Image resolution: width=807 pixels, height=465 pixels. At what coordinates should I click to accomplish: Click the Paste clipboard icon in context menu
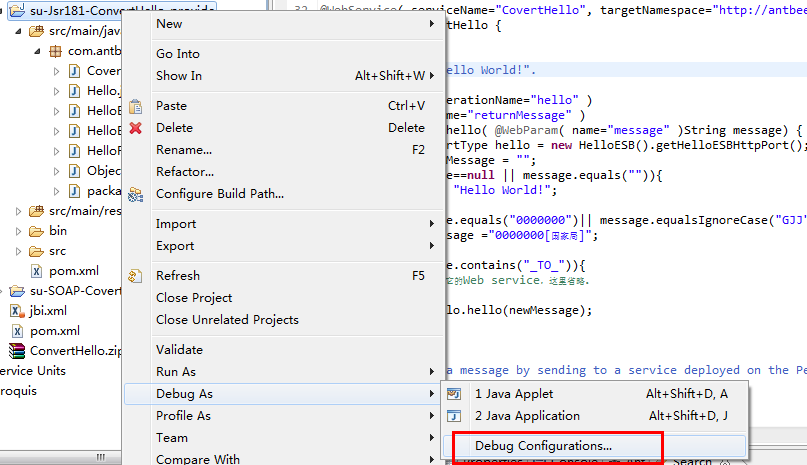136,106
